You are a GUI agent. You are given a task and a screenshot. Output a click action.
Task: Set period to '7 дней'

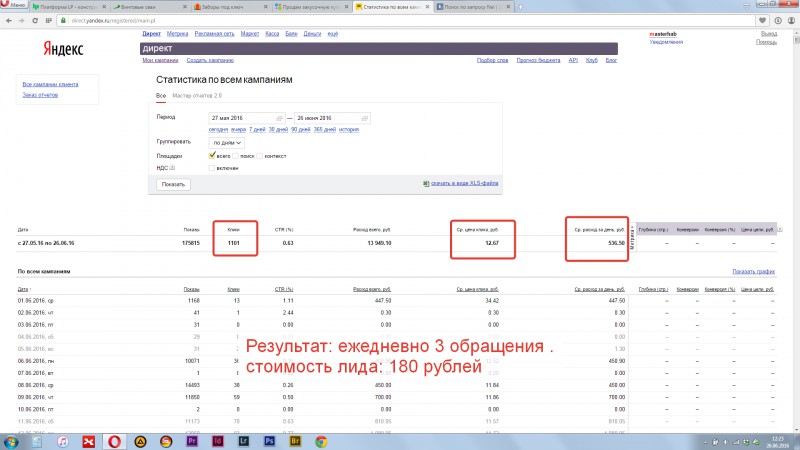coord(257,130)
